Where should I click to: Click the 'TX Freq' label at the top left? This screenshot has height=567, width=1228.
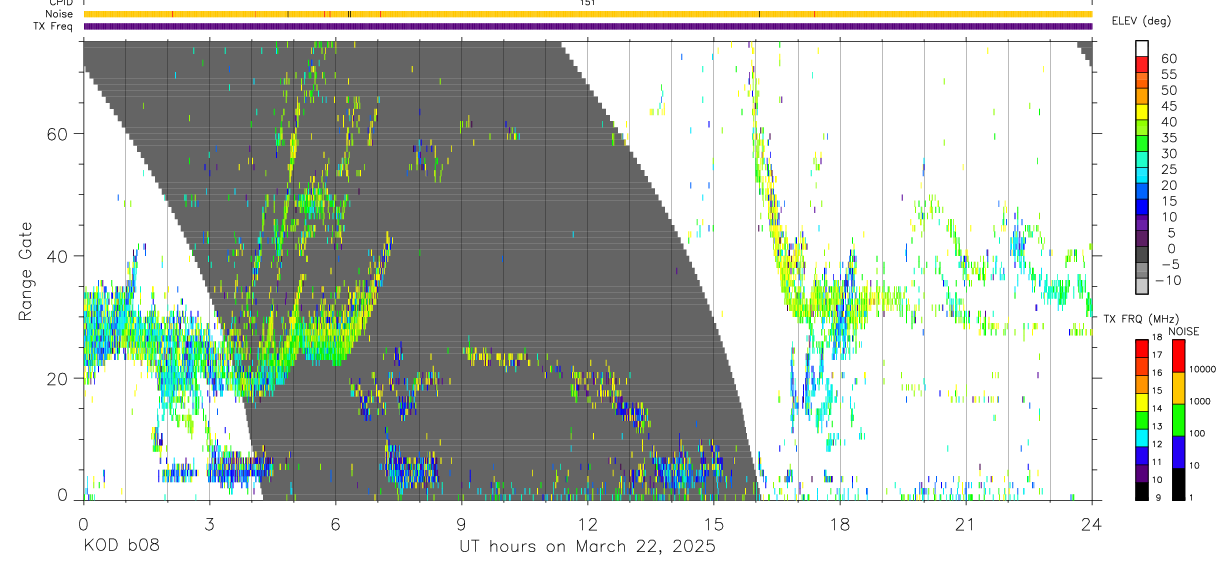coord(52,26)
